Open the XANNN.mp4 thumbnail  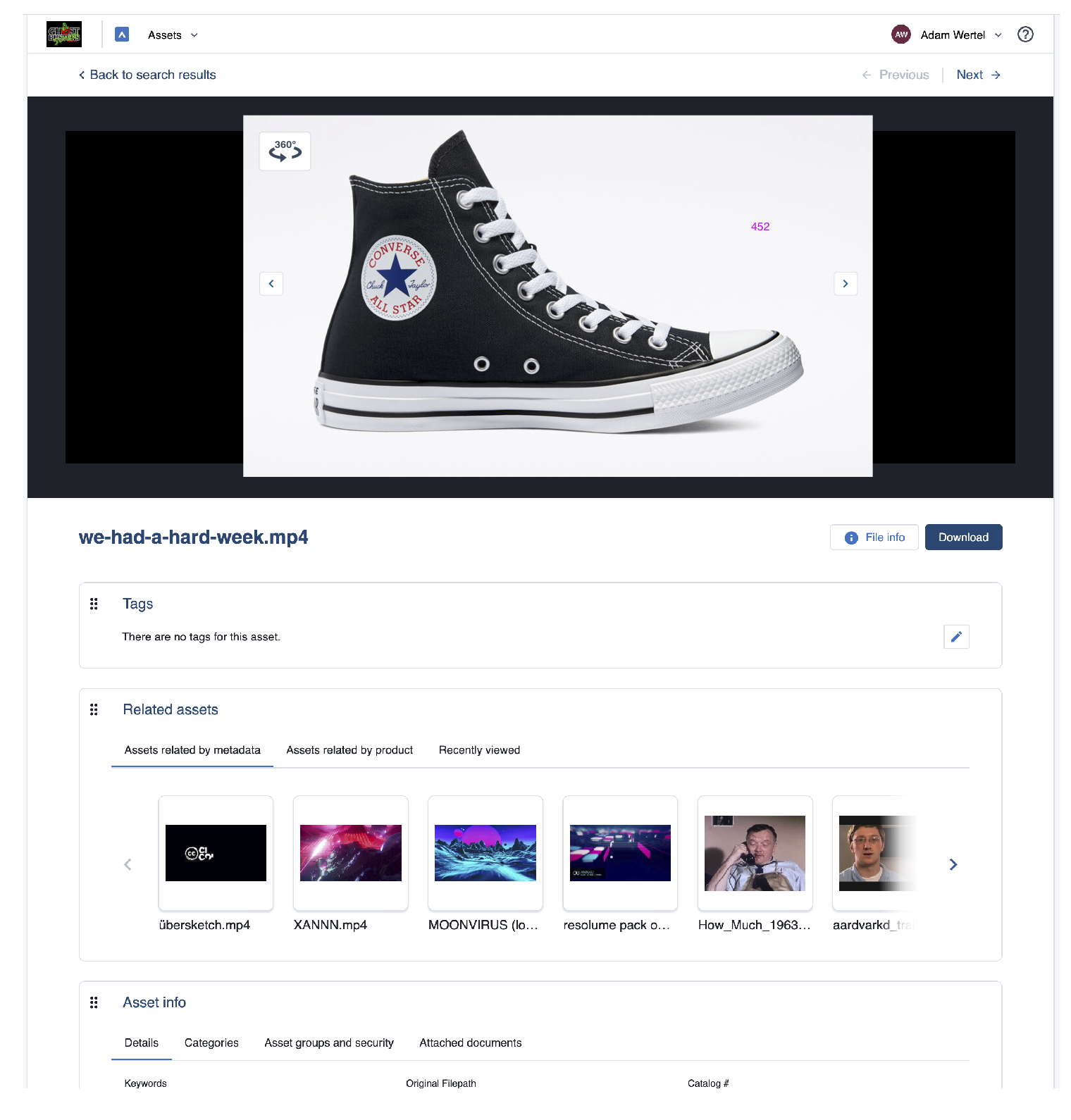coord(351,853)
